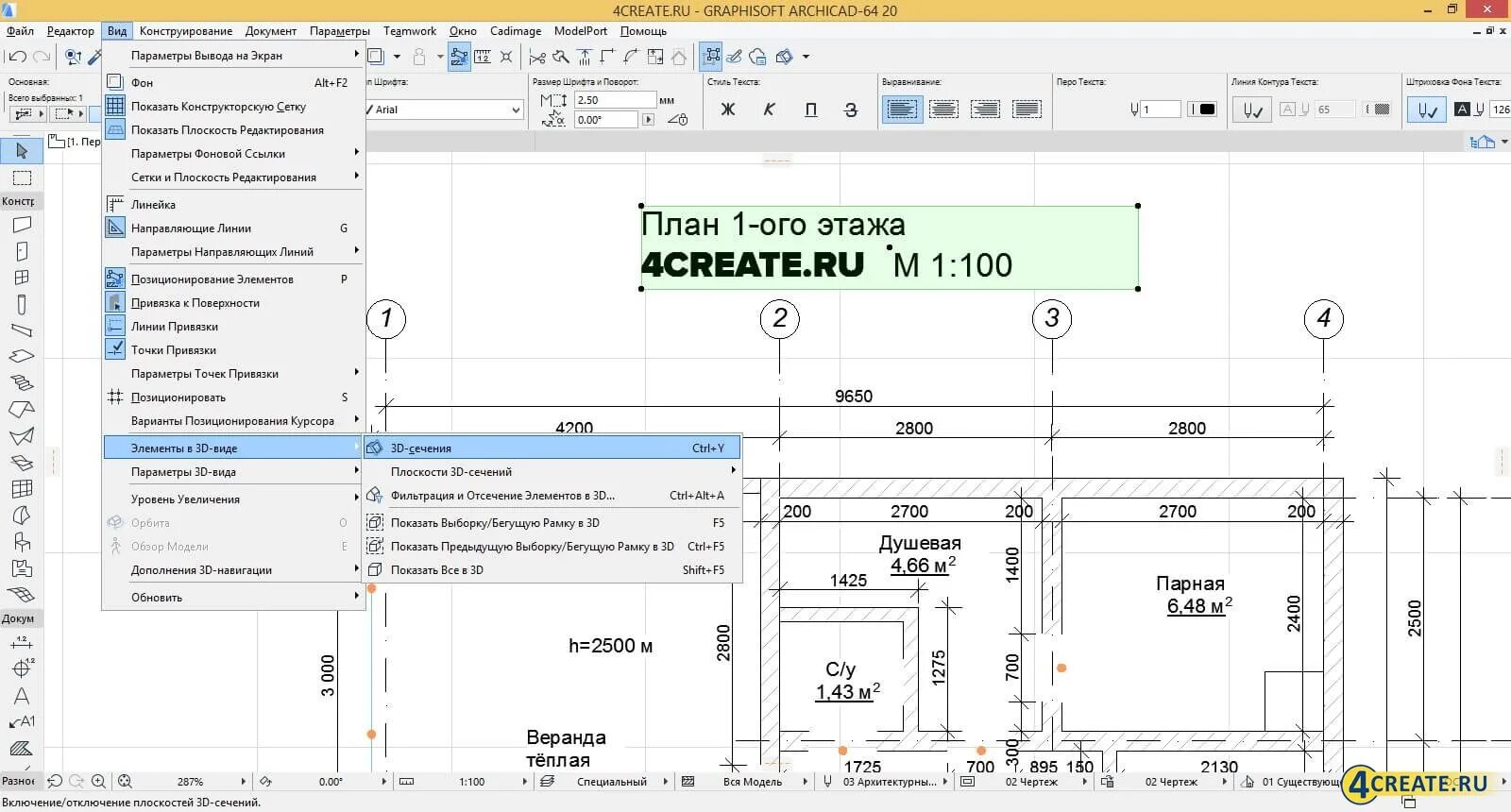Select the Column tool in toolbox

tap(21, 304)
